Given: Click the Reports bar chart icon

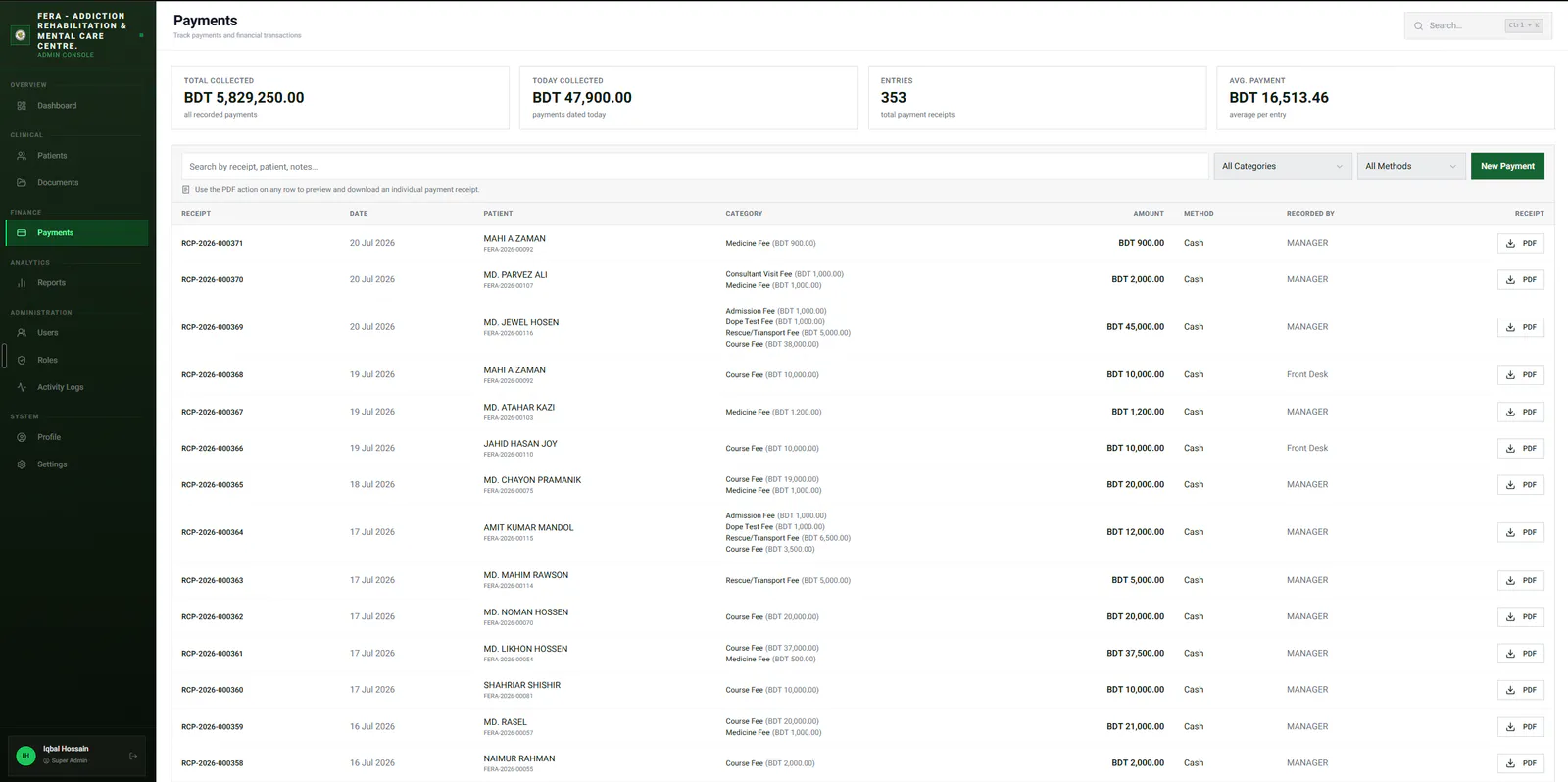Looking at the screenshot, I should (x=22, y=283).
